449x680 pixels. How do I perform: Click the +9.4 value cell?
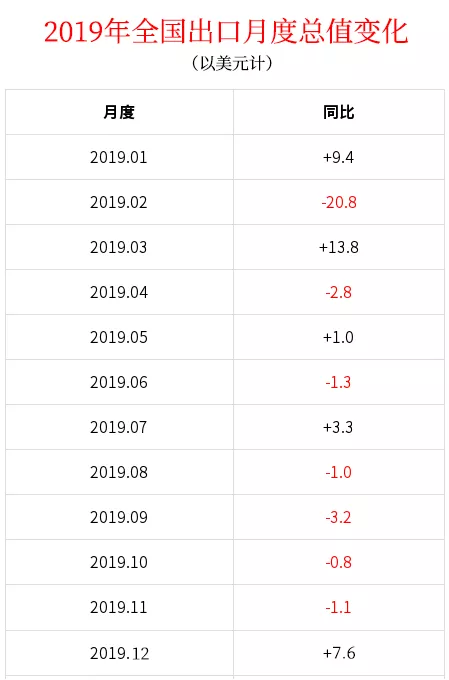338,157
